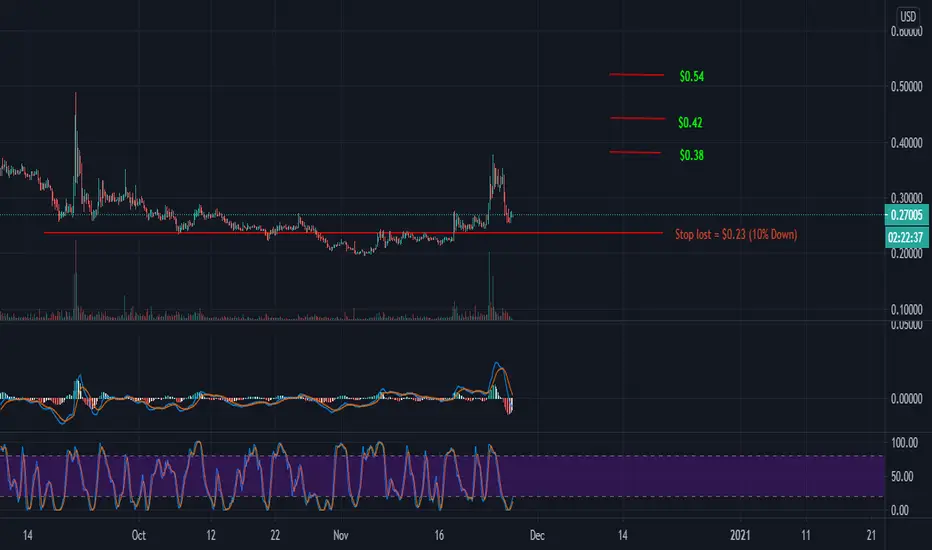Select the $0.38 target price label
The height and width of the screenshot is (550, 932).
pyautogui.click(x=691, y=155)
